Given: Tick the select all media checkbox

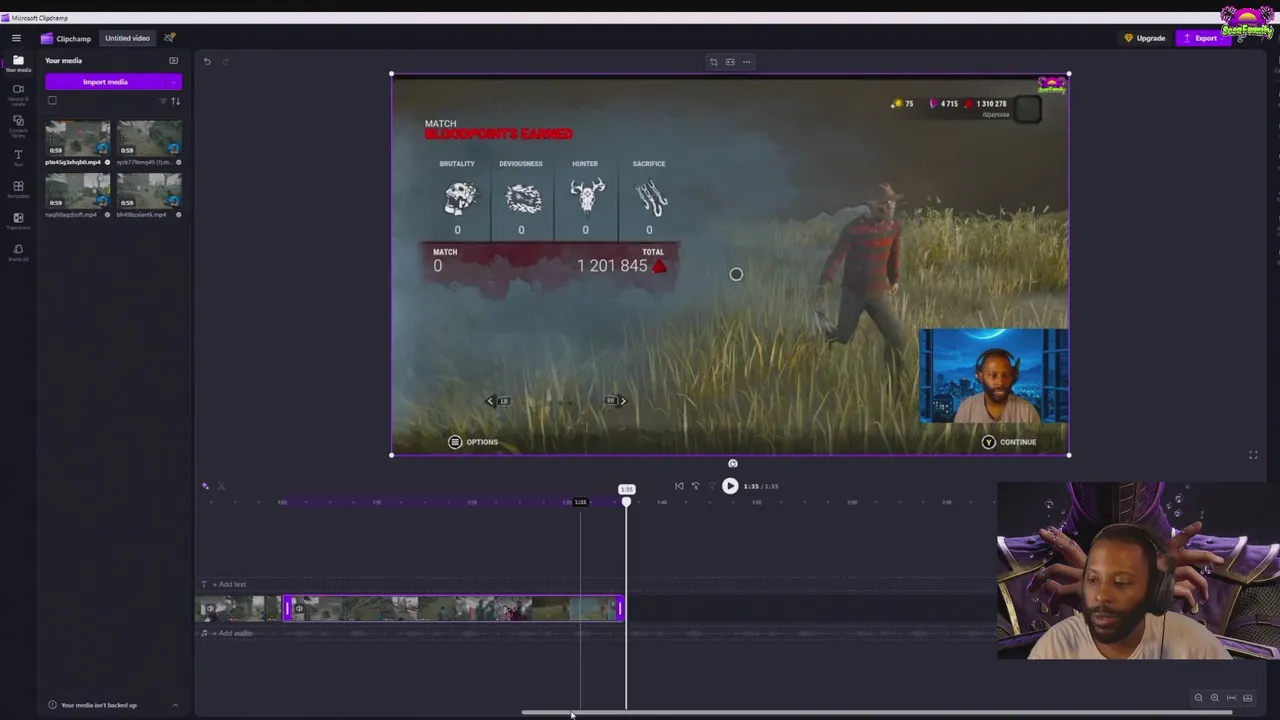Looking at the screenshot, I should click(52, 100).
